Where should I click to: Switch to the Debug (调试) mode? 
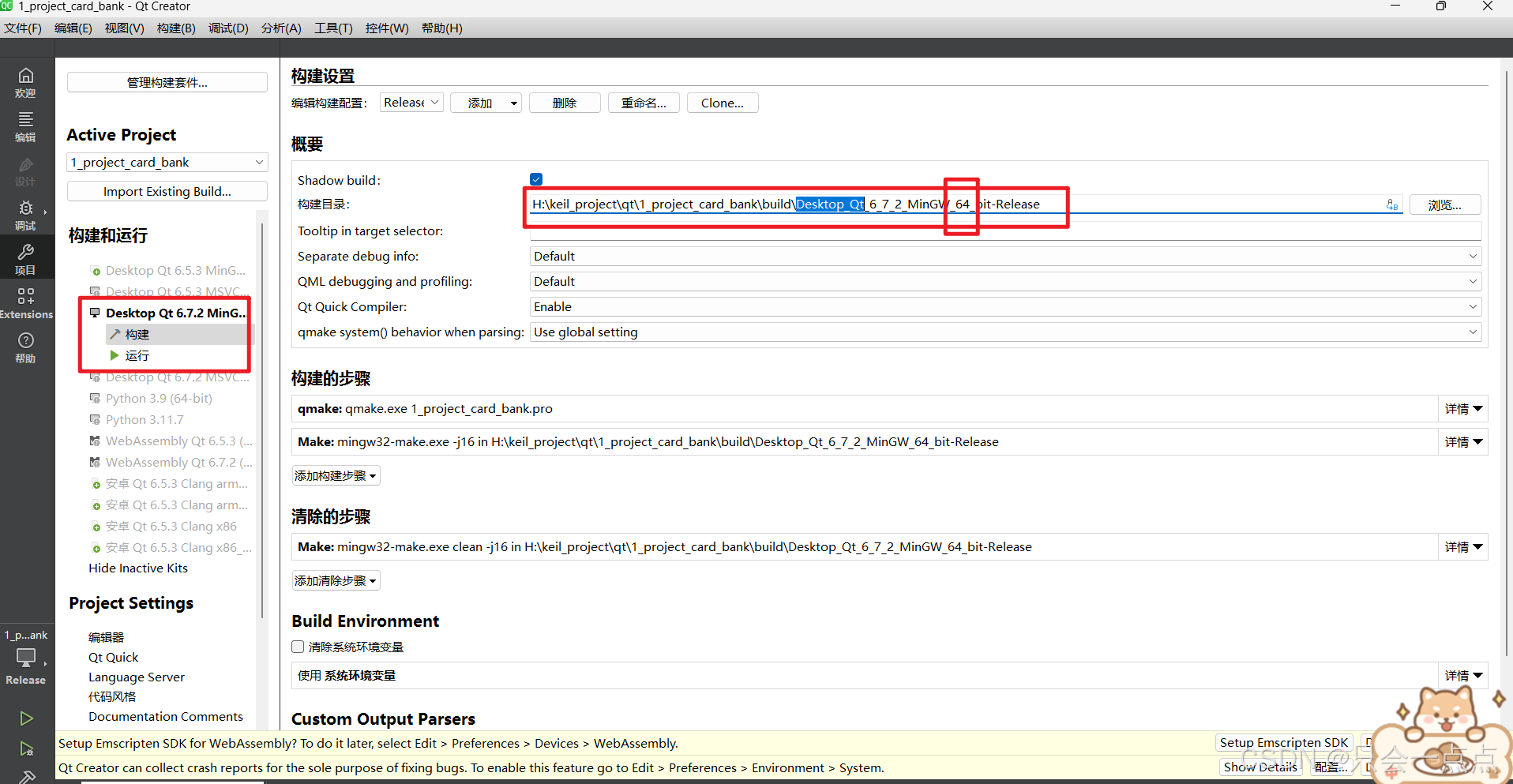[x=26, y=215]
